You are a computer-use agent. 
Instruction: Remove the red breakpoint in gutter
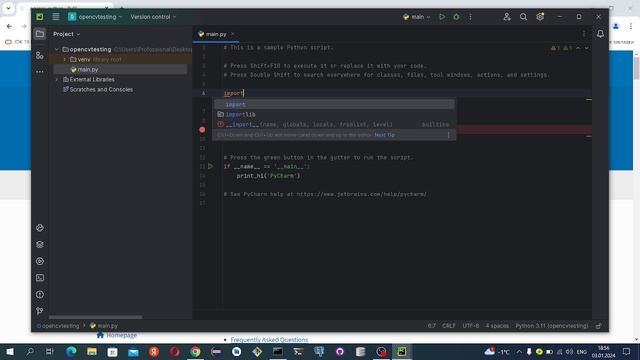tap(202, 129)
